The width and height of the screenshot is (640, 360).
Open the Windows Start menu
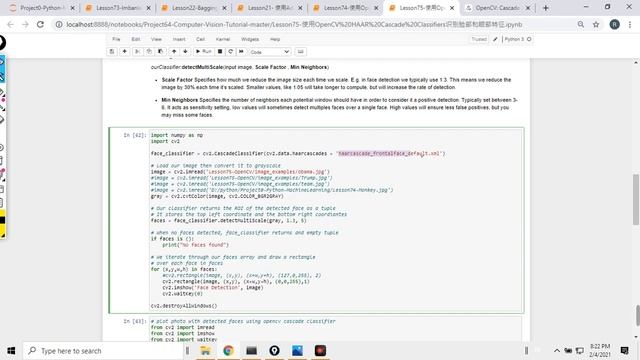pos(11,351)
